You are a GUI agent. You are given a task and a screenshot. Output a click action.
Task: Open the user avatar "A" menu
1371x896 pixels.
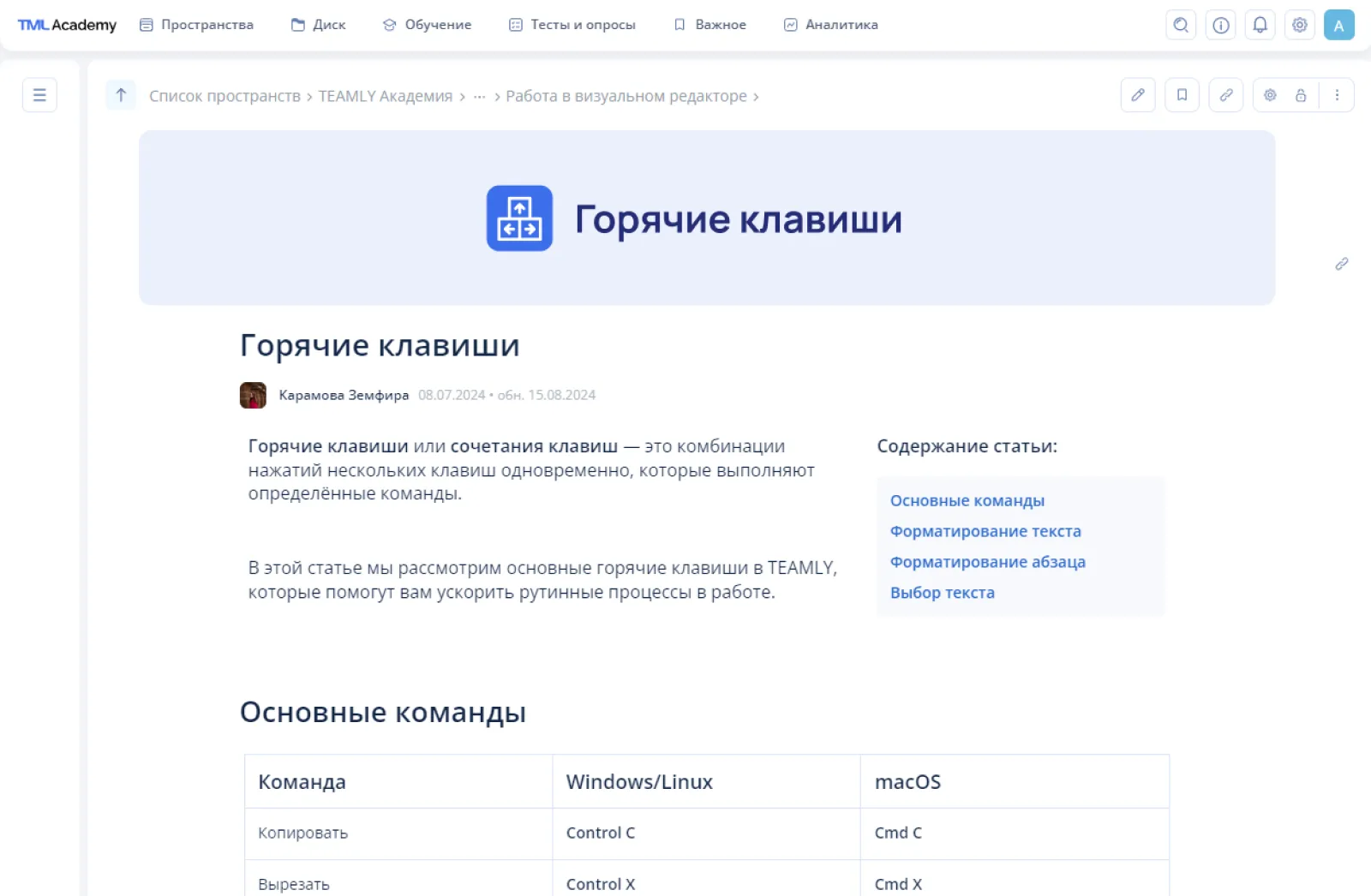pyautogui.click(x=1338, y=25)
